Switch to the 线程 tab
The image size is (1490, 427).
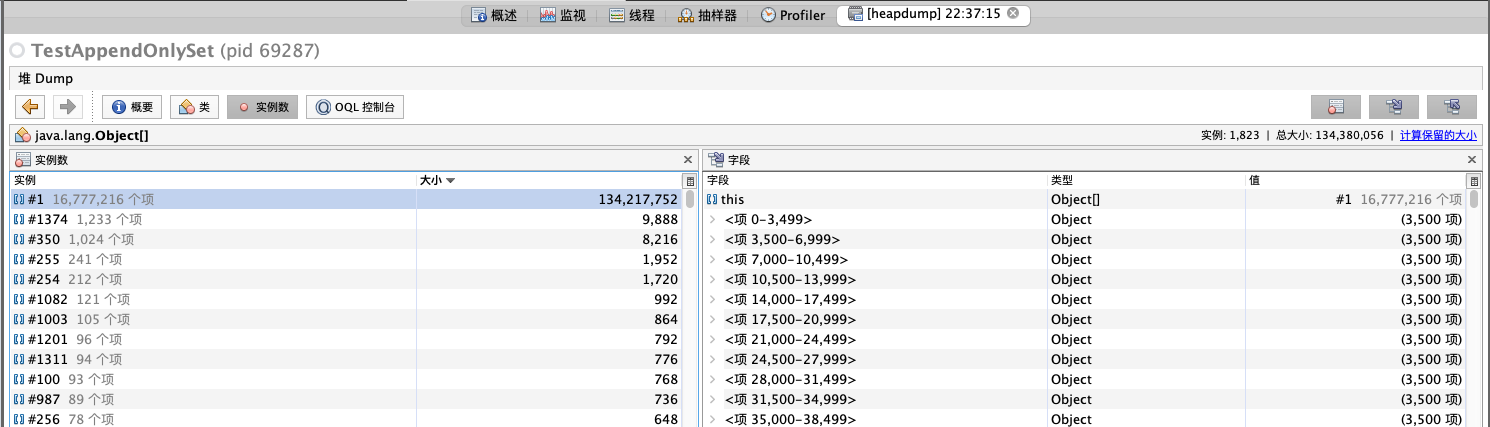click(x=631, y=15)
